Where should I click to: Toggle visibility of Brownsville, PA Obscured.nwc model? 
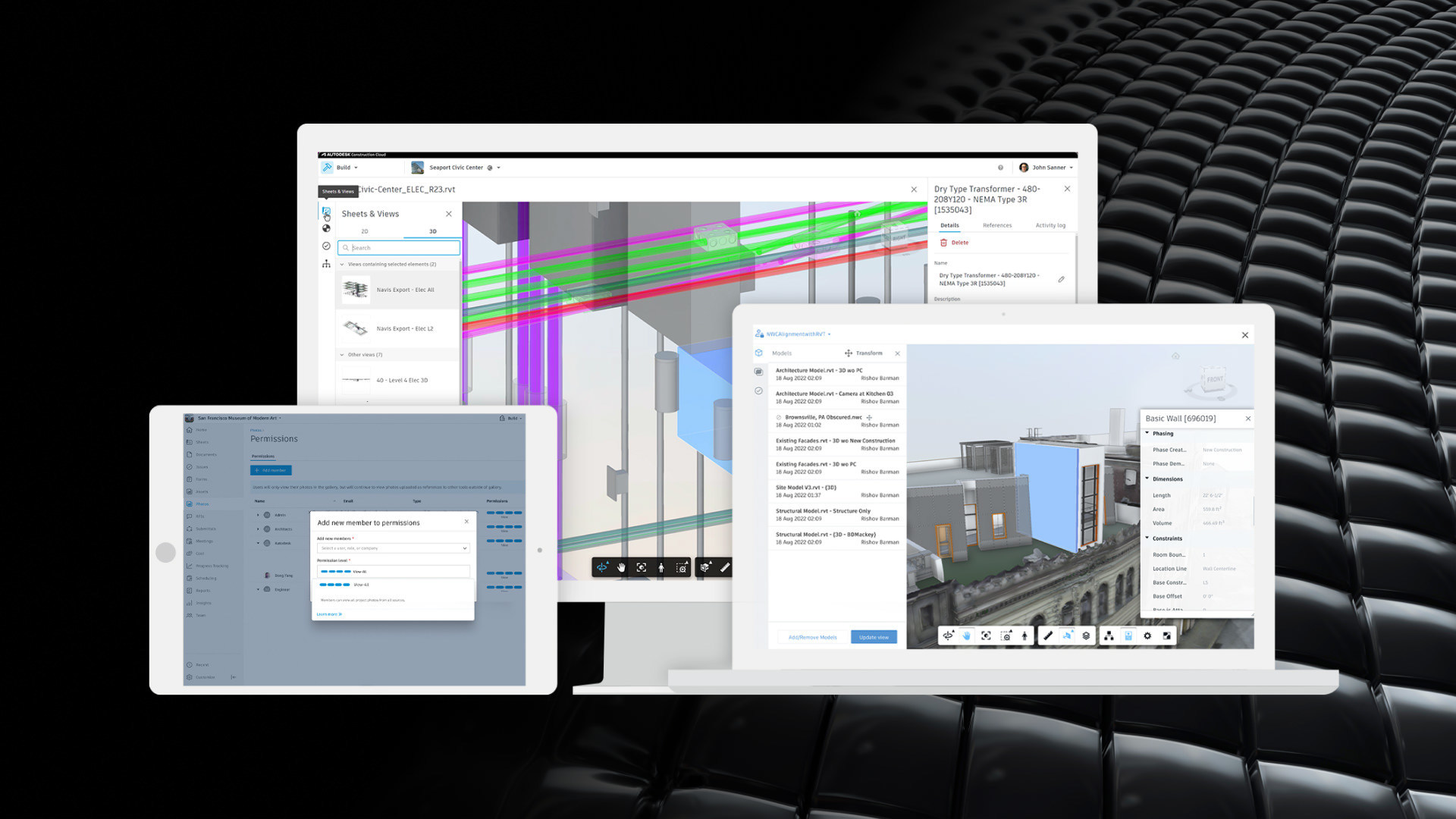pyautogui.click(x=778, y=416)
